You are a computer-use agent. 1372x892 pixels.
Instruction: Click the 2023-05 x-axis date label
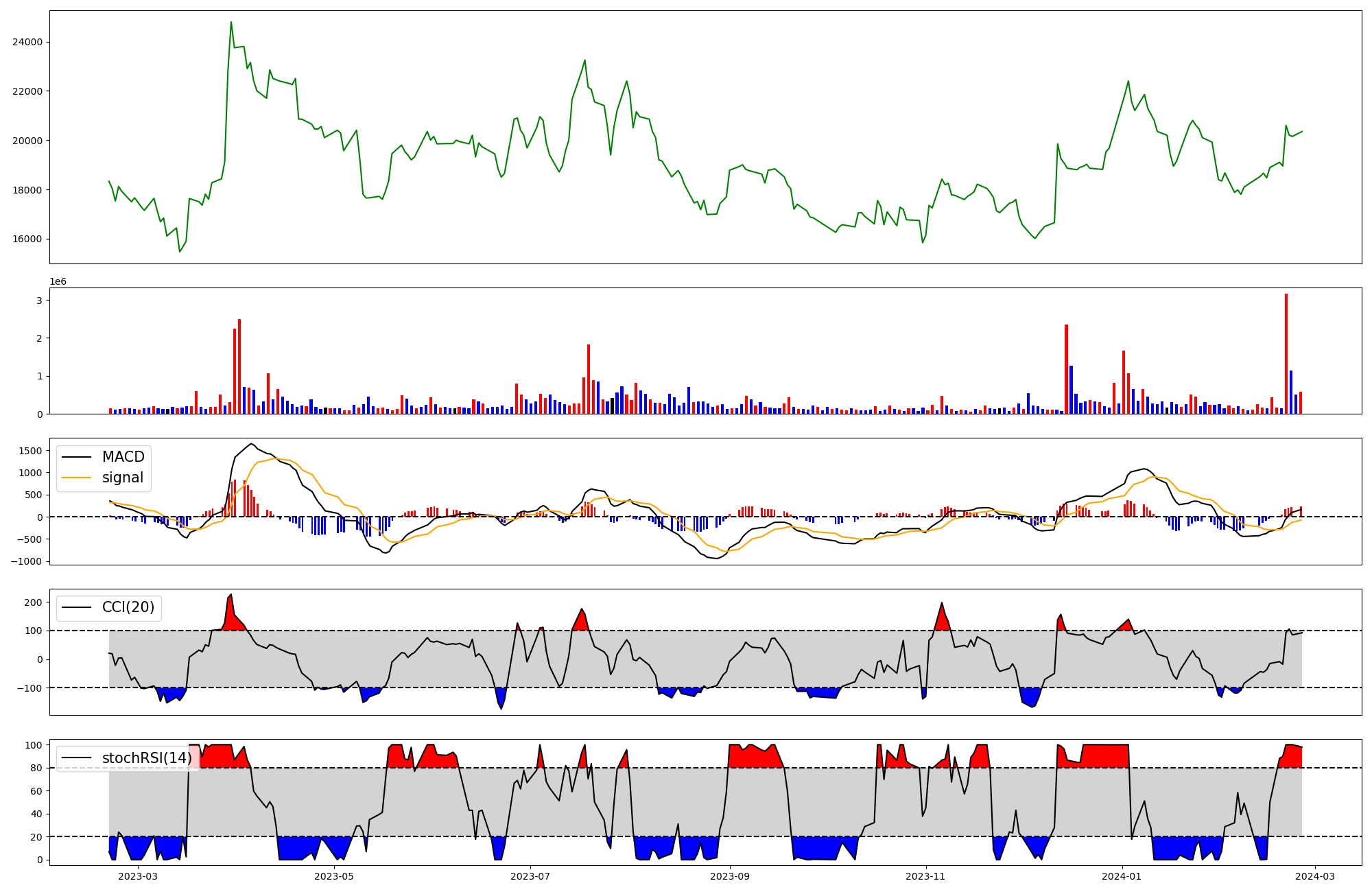click(x=334, y=876)
